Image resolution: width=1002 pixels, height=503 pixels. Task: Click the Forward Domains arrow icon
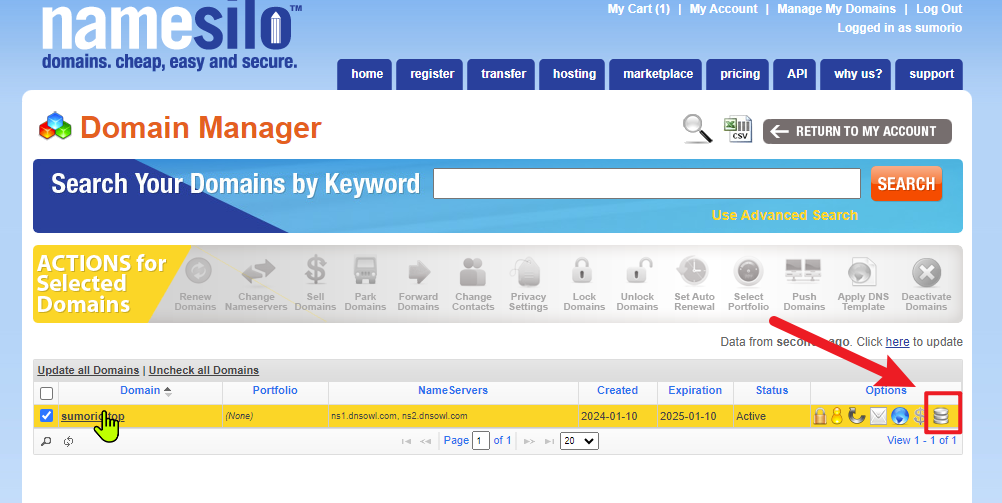(419, 272)
